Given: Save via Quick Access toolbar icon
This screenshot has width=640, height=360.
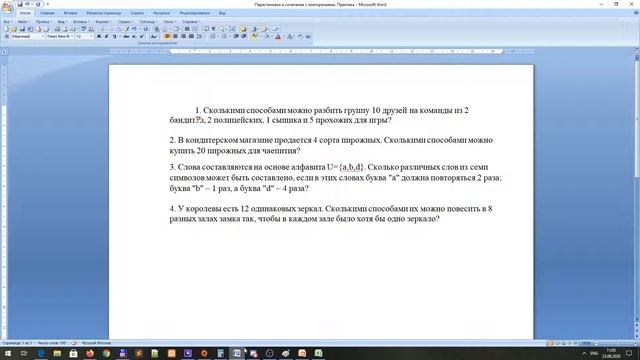Looking at the screenshot, I should [20, 4].
